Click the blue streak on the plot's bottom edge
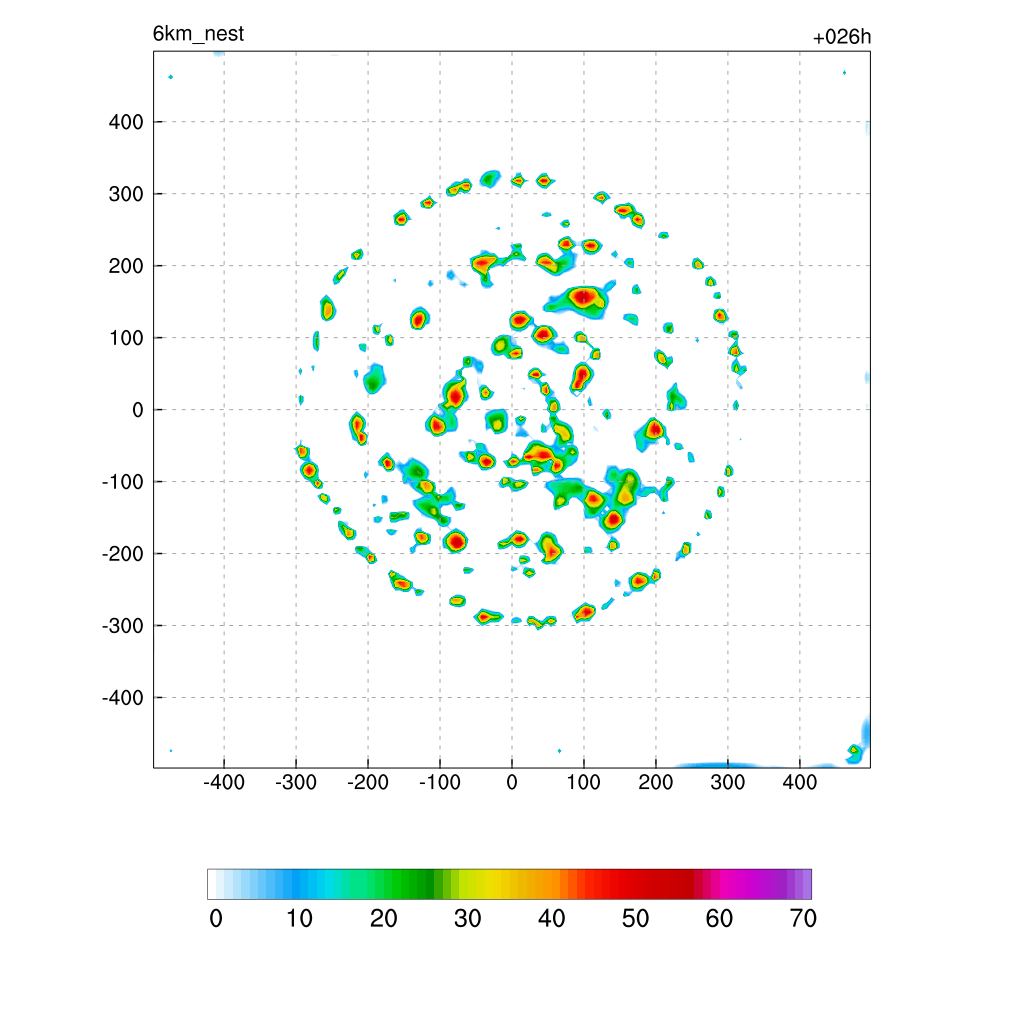 pos(717,765)
